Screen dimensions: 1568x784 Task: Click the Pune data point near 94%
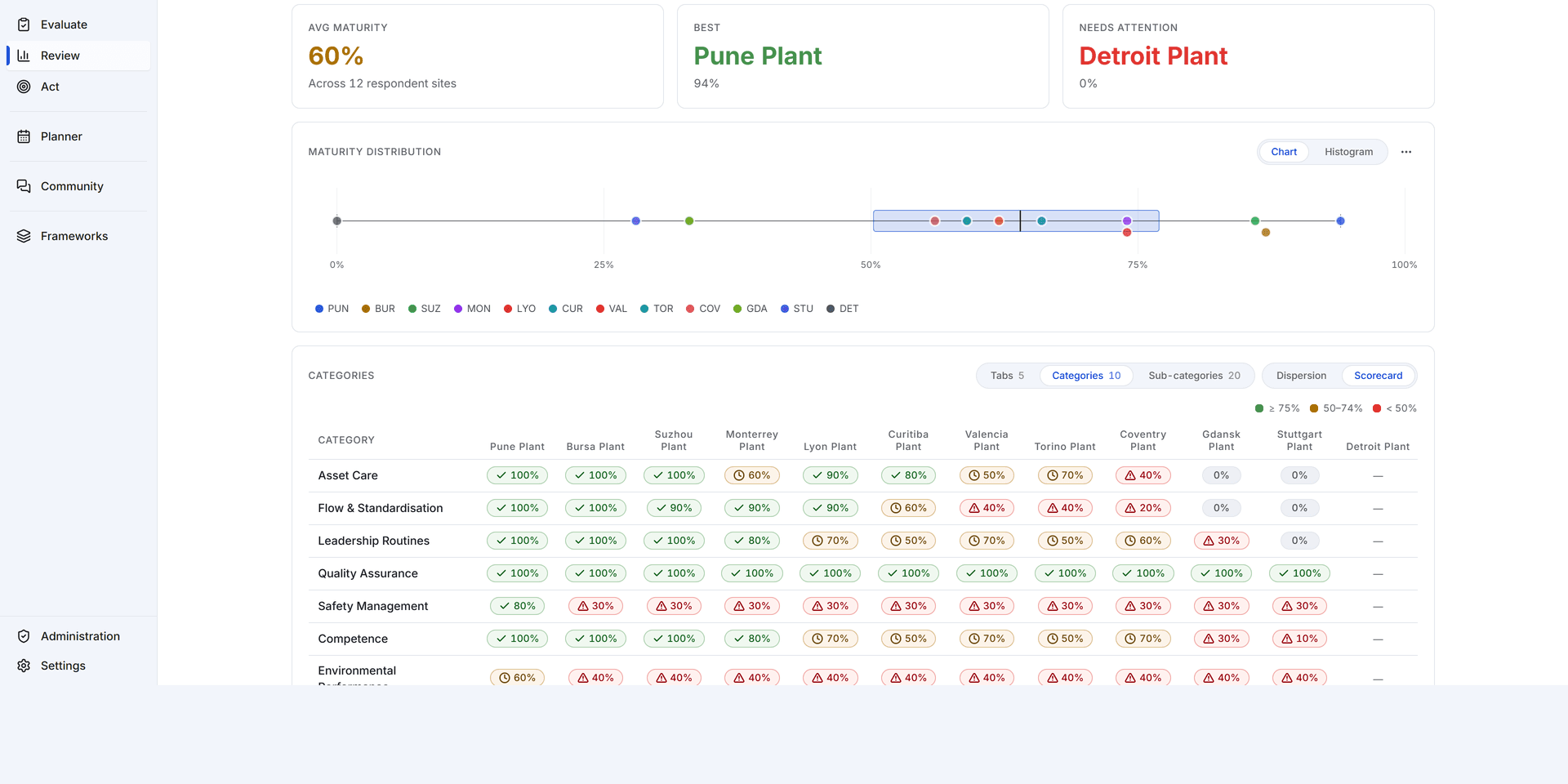tap(1340, 220)
